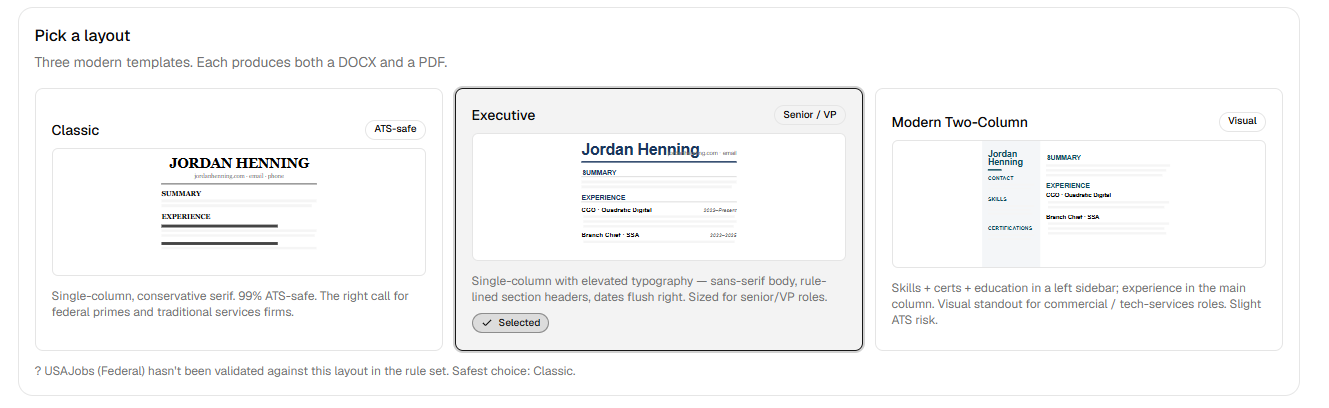Viewport: 1329px width, 408px height.
Task: Choose the Modern Two-Column layout title
Action: (960, 122)
